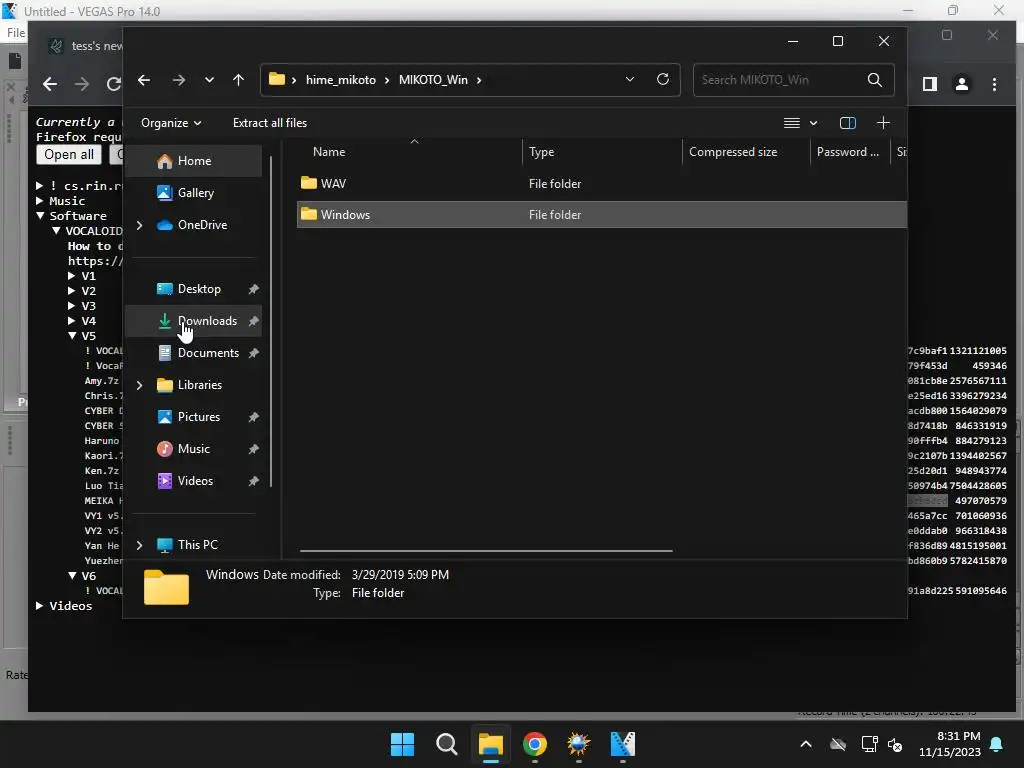Open the notification bell

click(997, 744)
